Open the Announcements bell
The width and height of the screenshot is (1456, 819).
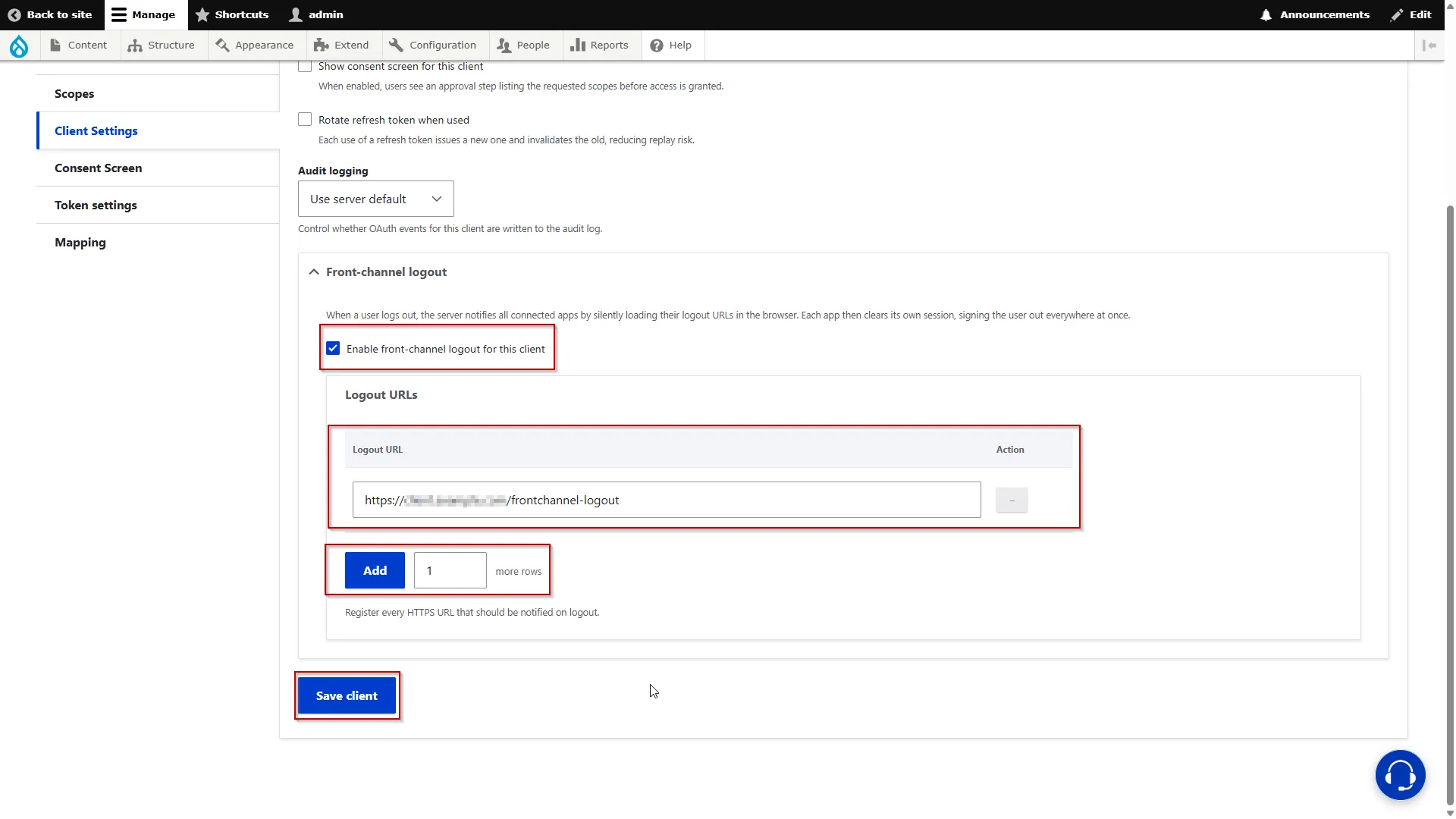click(1315, 14)
